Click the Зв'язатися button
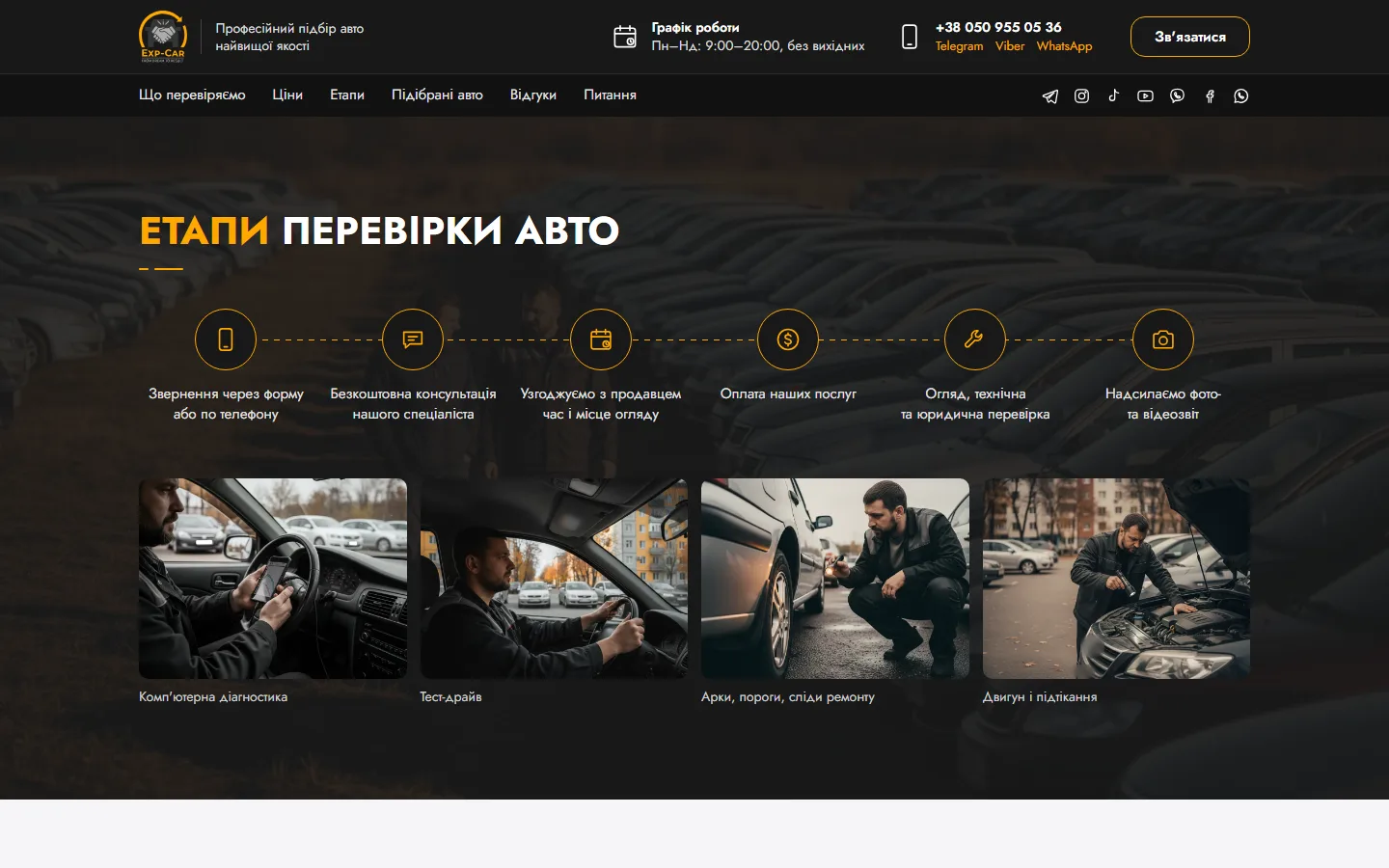The image size is (1389, 868). (x=1190, y=37)
